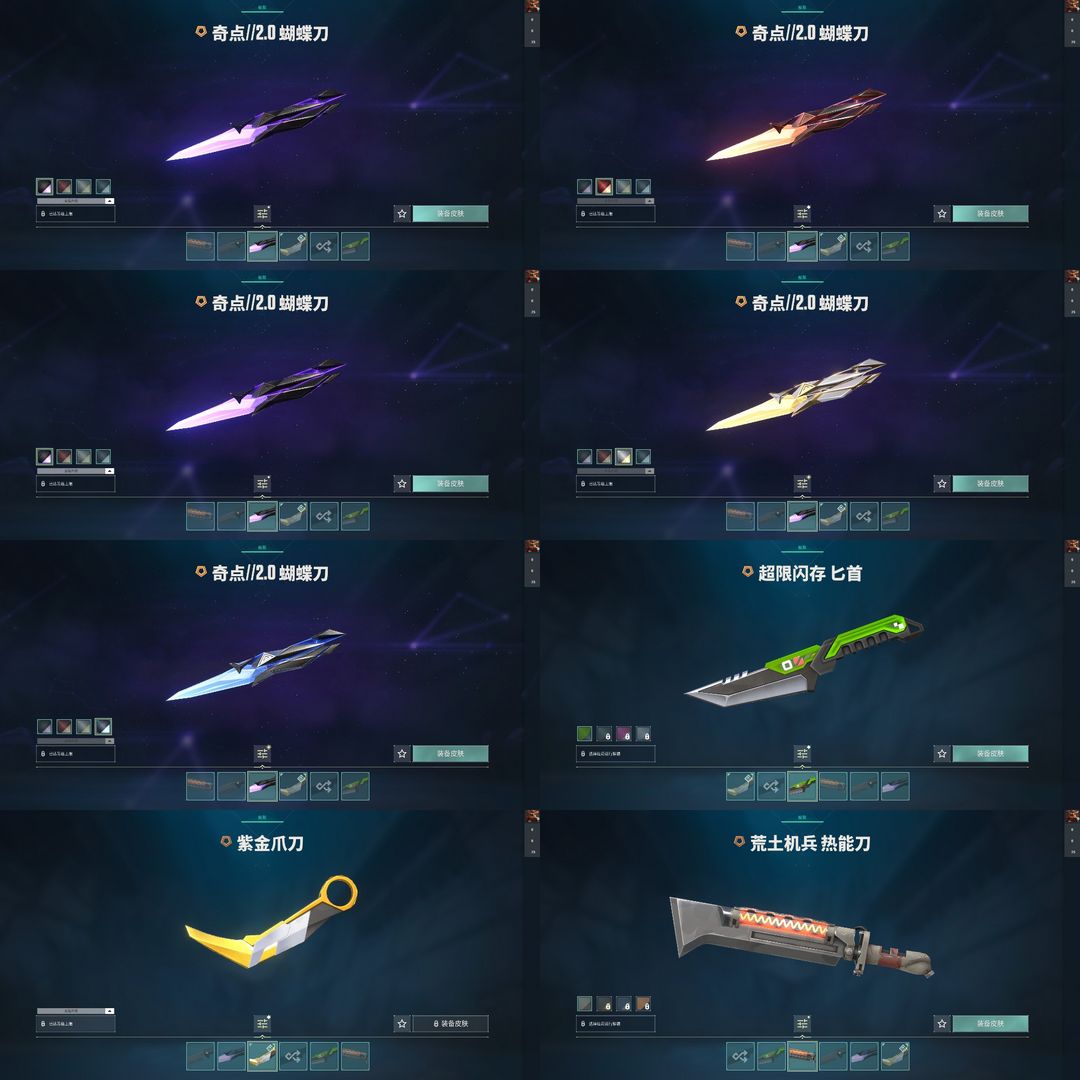Image resolution: width=1080 pixels, height=1080 pixels.
Task: Select the green knife thumbnail in 紫金爪刀 strip
Action: point(324,1056)
